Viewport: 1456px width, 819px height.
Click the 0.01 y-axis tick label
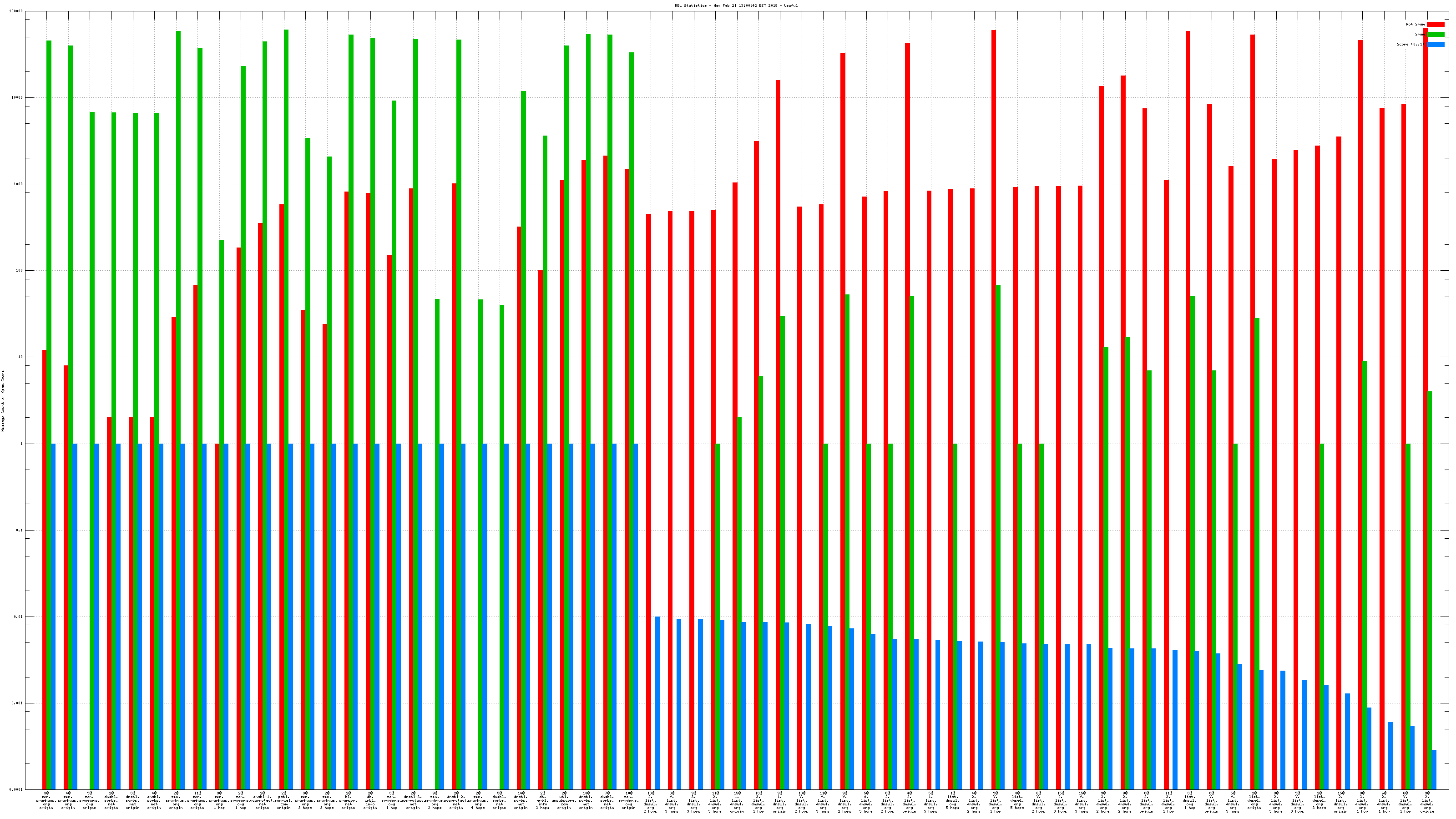19,617
